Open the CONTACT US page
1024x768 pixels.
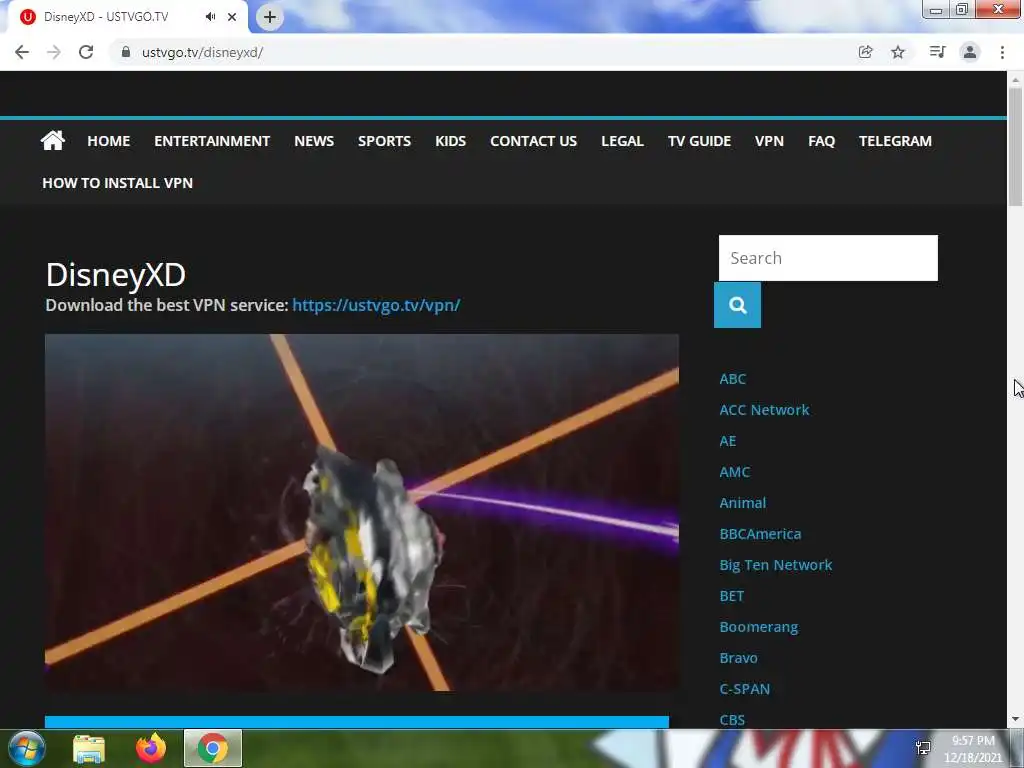point(534,141)
